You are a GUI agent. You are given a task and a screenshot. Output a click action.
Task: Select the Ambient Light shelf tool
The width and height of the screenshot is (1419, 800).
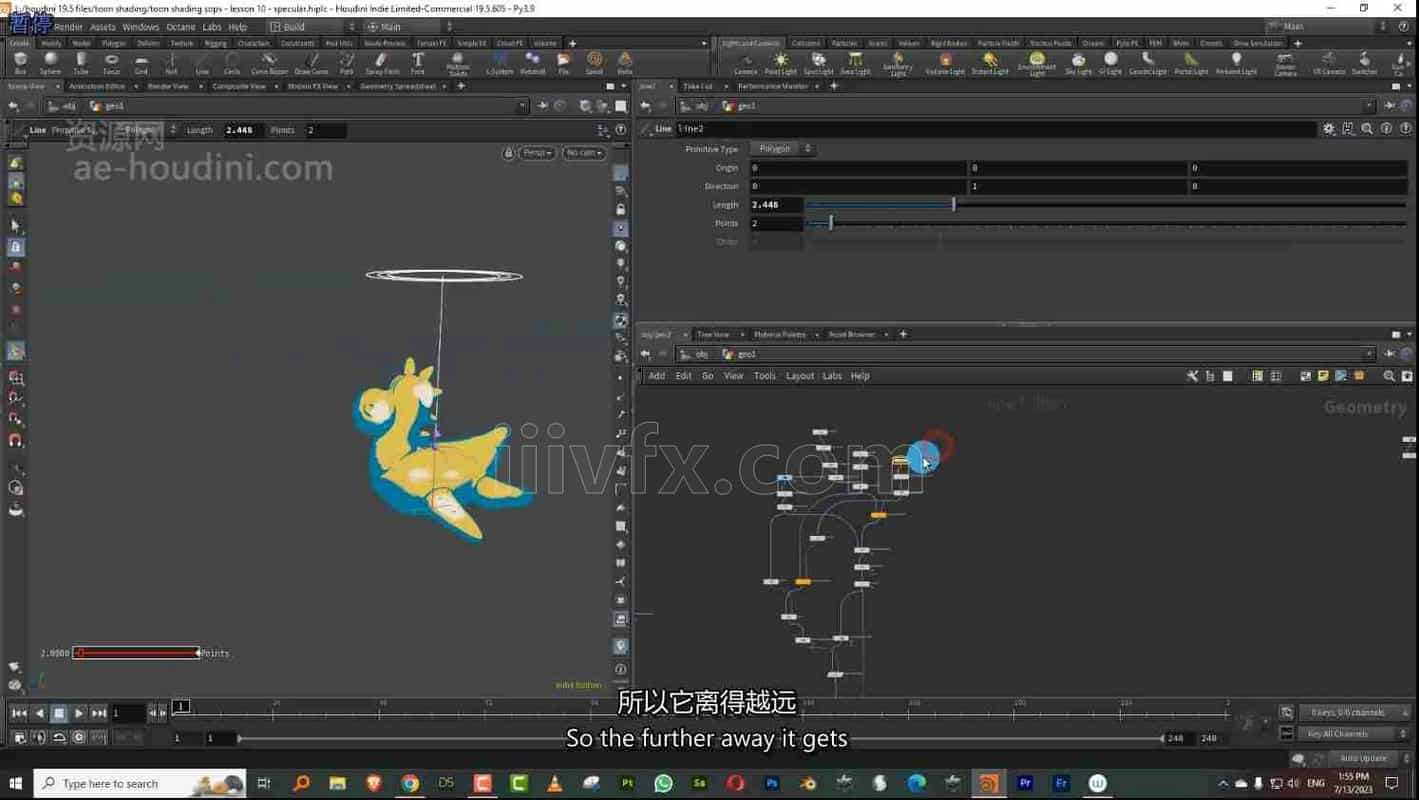pyautogui.click(x=1236, y=63)
